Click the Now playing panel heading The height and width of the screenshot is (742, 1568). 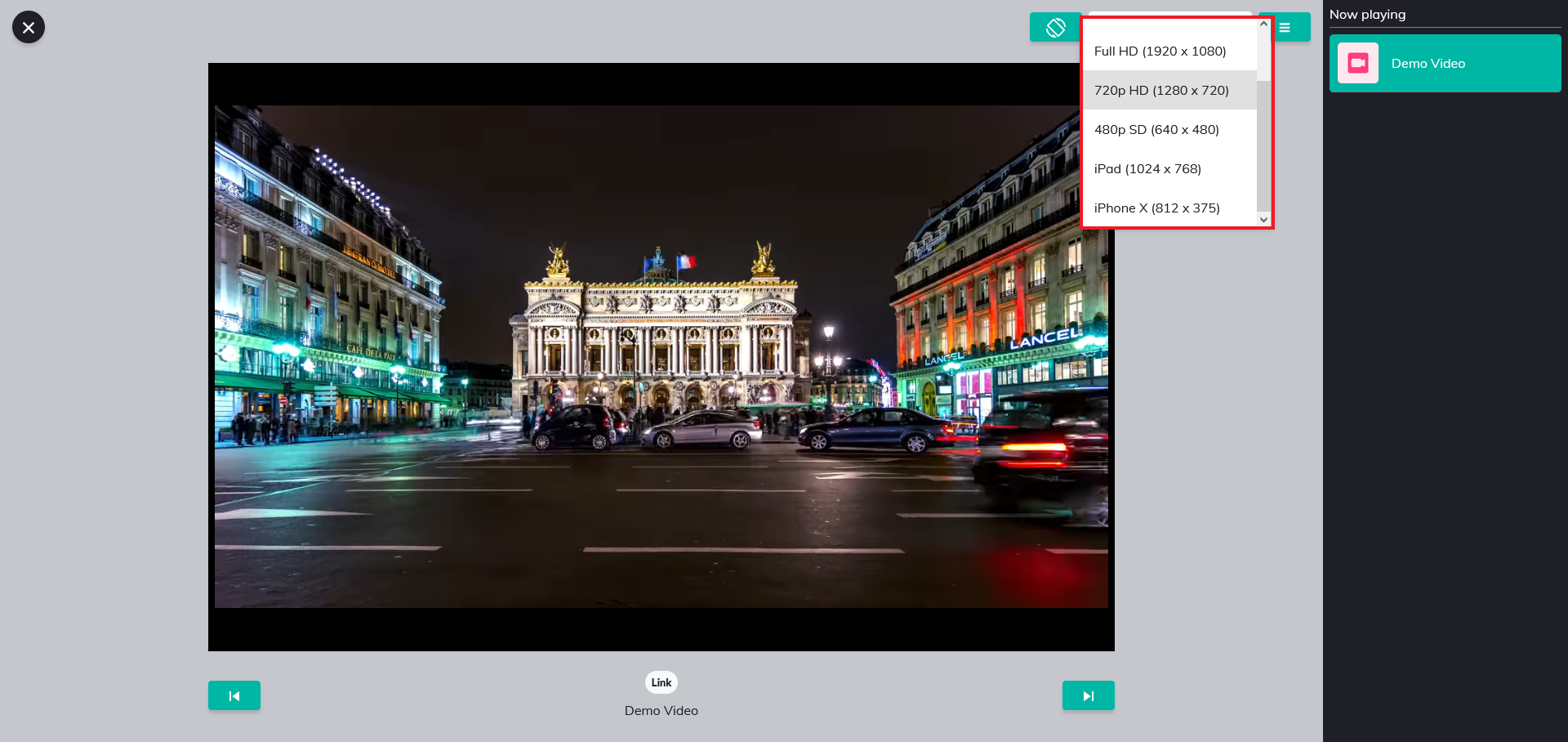(1367, 14)
